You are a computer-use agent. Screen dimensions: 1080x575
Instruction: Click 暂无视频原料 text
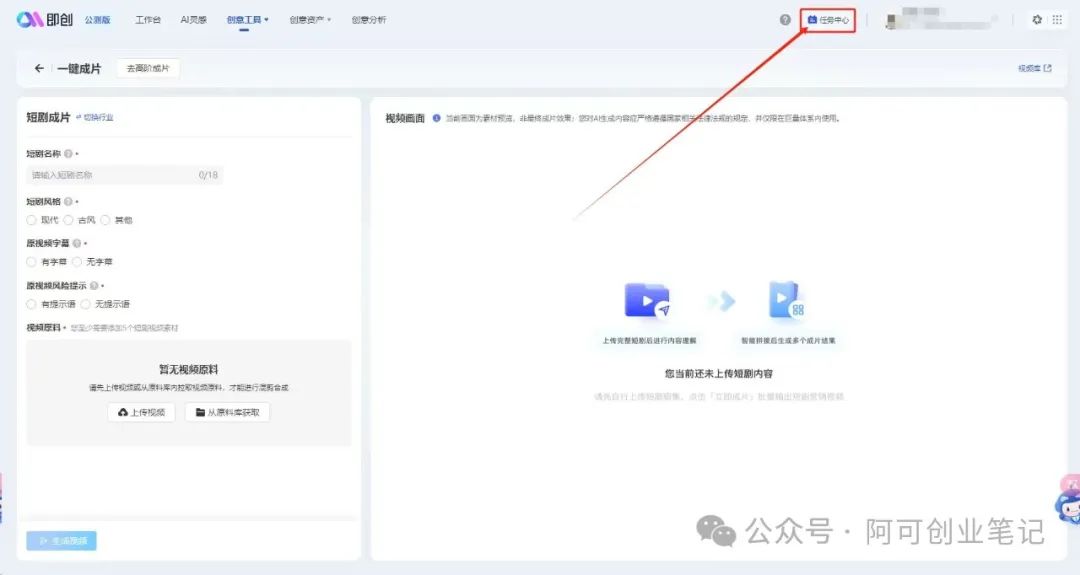tap(188, 370)
